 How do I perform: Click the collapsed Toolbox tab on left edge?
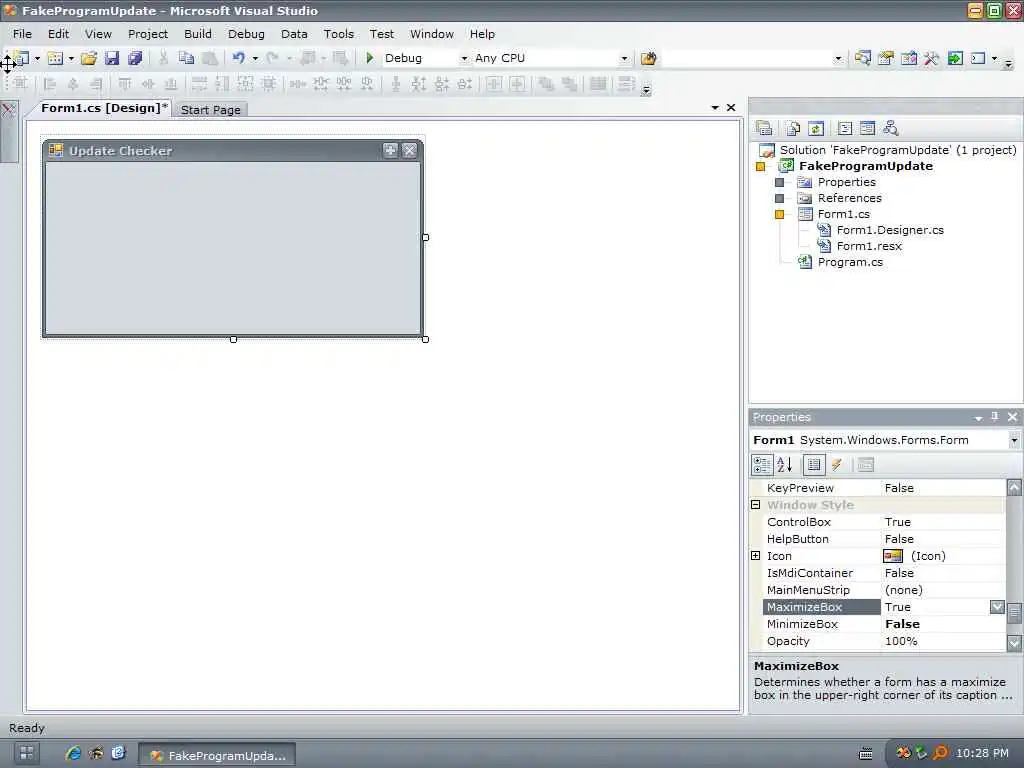8,131
